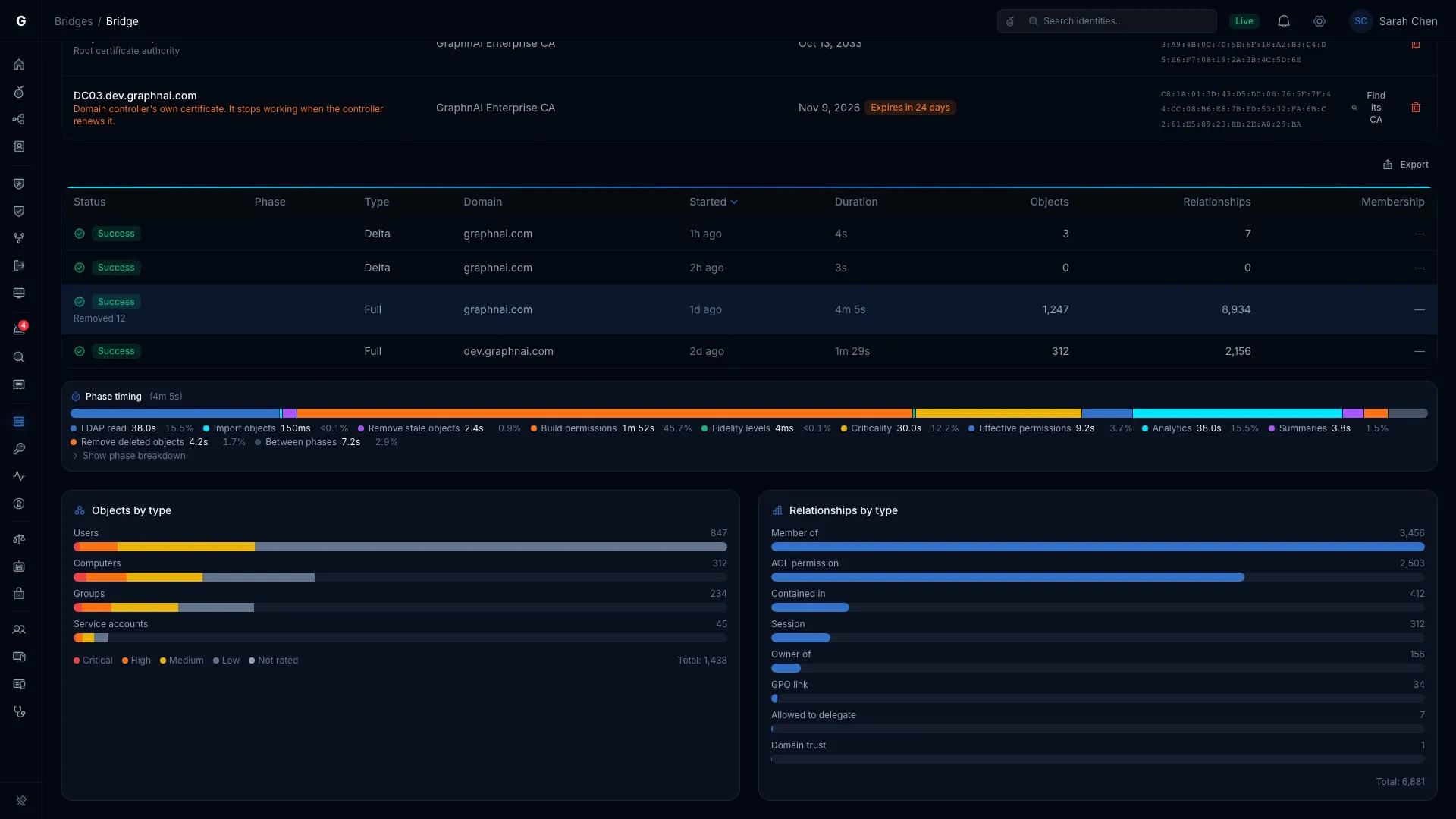The height and width of the screenshot is (819, 1456).
Task: Select the highlighted server bridges sidebar icon
Action: coord(19,422)
